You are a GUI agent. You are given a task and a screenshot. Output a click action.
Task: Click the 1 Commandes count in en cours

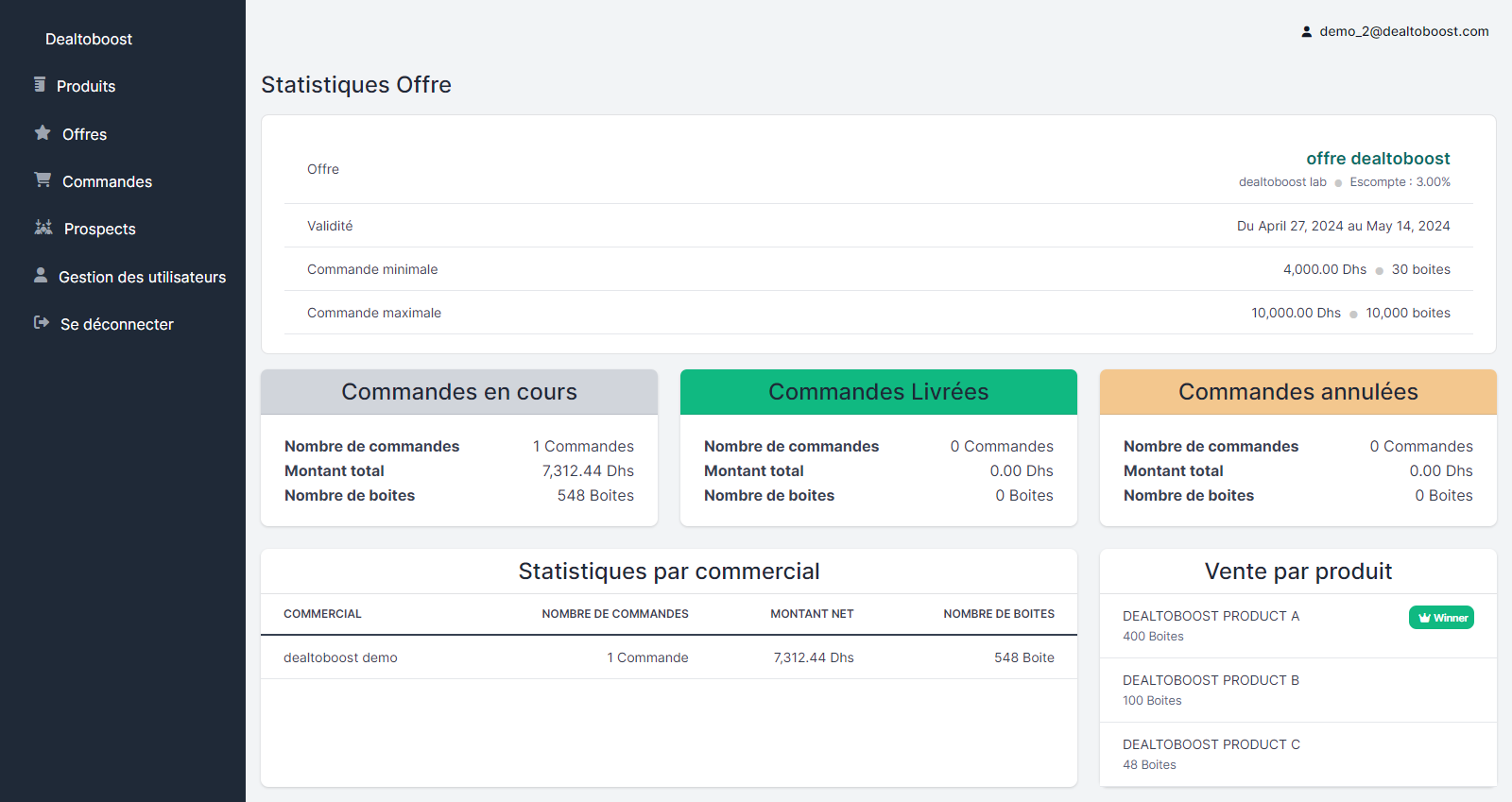click(583, 446)
